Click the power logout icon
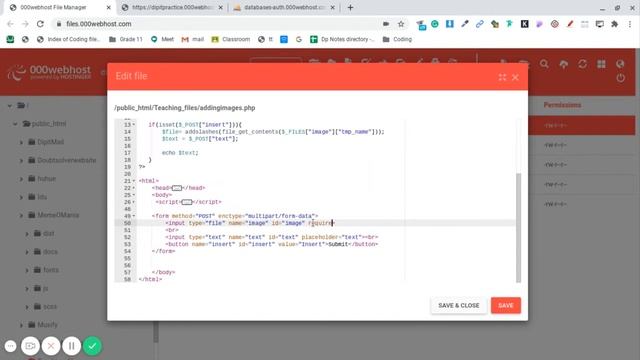 [620, 78]
